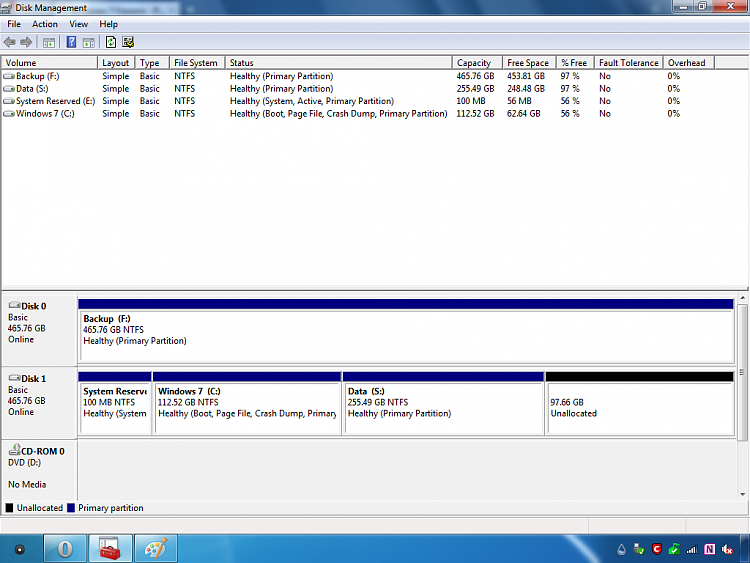The width and height of the screenshot is (750, 563).
Task: Sort by the % Free column header
Action: [575, 63]
